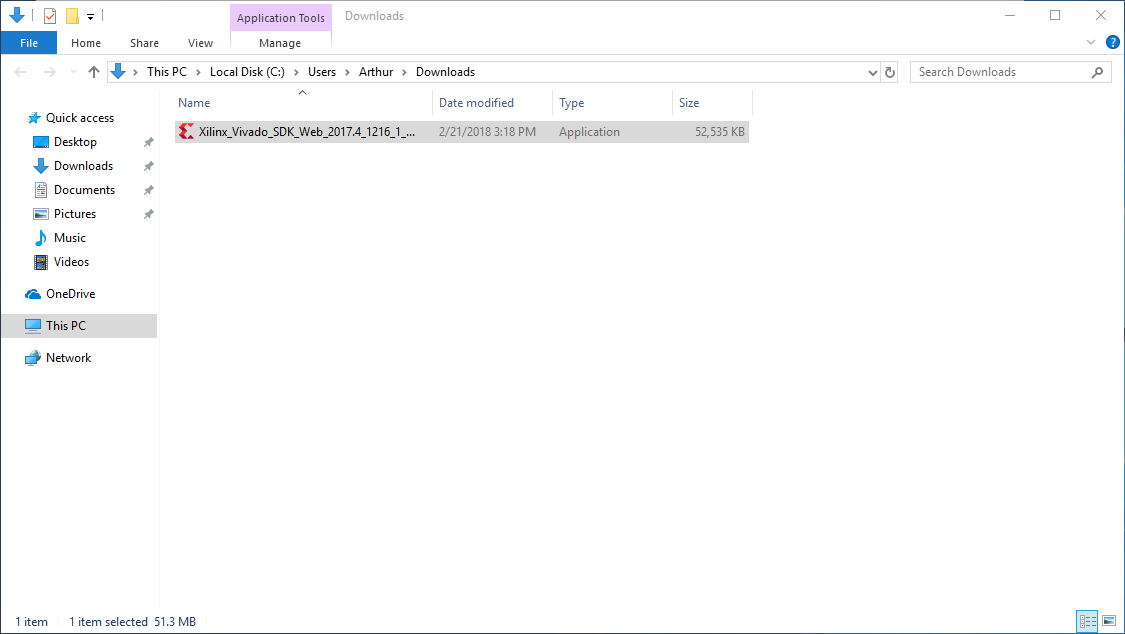
Task: Click the New folder quick access icon
Action: (72, 15)
